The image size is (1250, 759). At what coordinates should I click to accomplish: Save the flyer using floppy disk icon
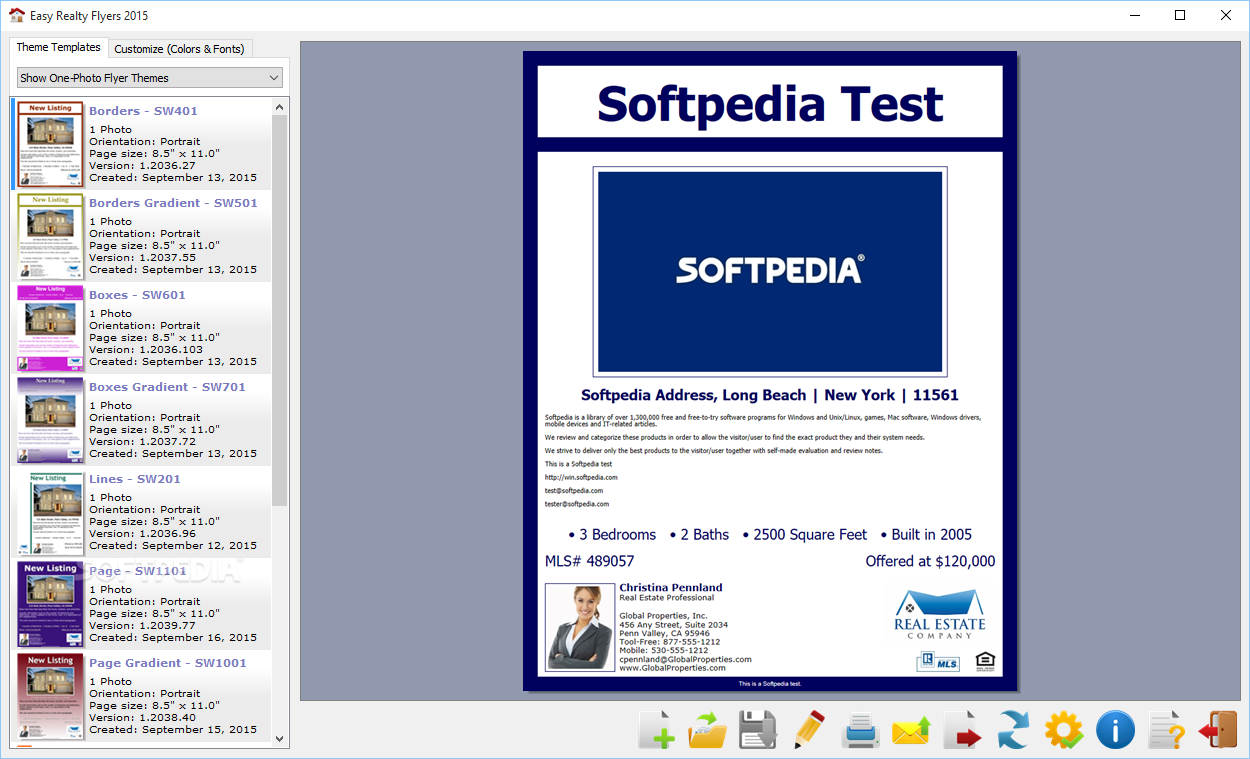[x=758, y=730]
